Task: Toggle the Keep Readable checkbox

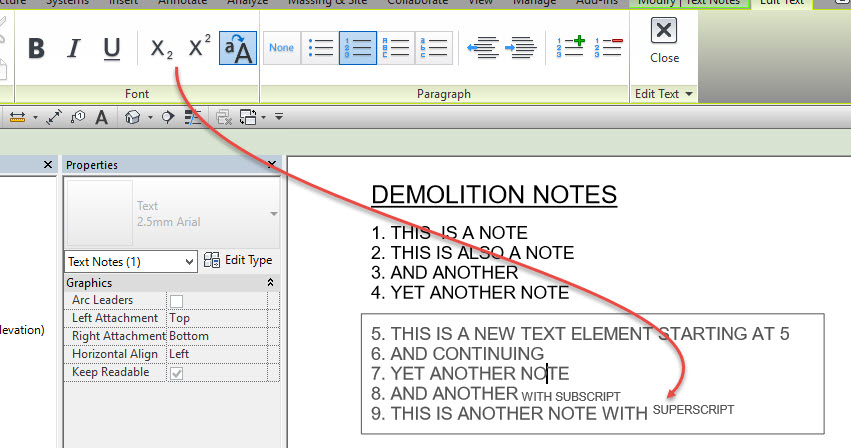Action: coord(176,373)
